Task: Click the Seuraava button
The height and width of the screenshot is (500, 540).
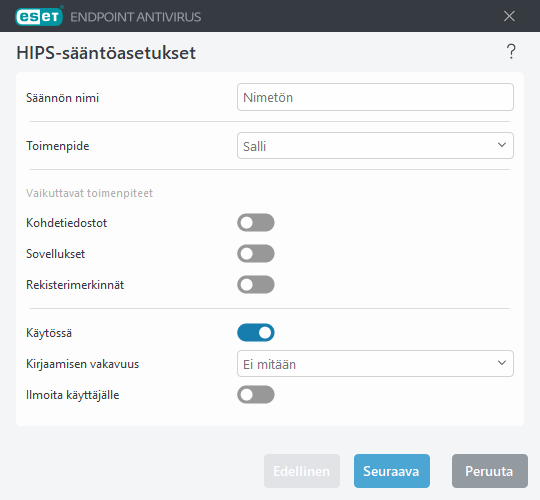Action: pos(392,471)
